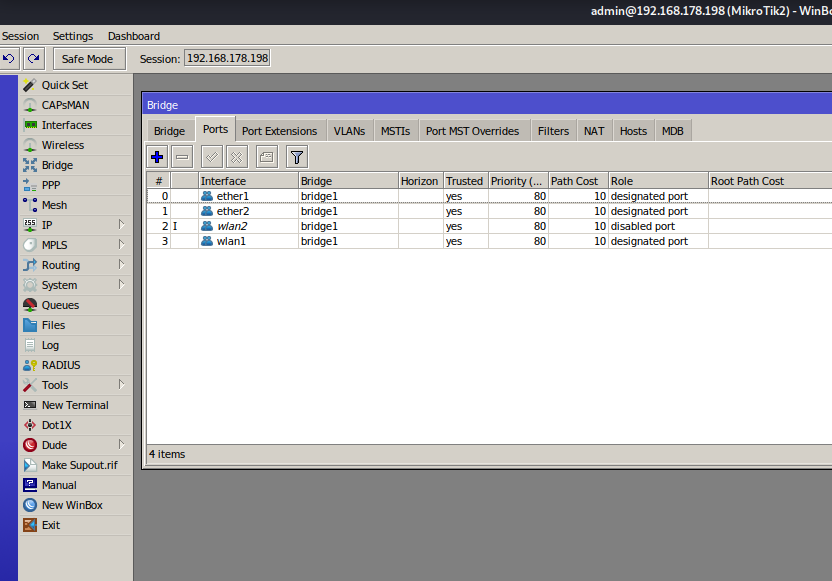Open CAPsMAN from the sidebar
Image resolution: width=832 pixels, height=581 pixels.
coord(75,105)
